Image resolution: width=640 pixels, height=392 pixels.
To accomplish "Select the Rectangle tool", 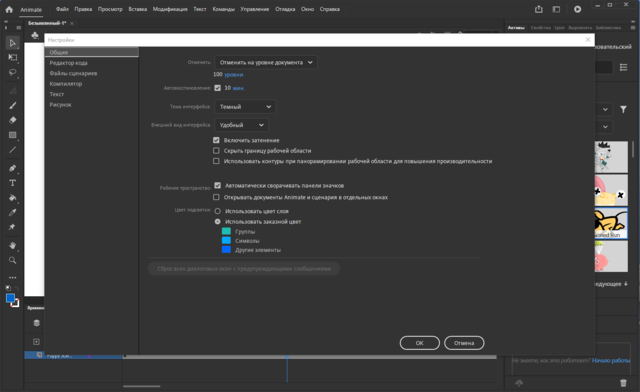I will point(13,135).
